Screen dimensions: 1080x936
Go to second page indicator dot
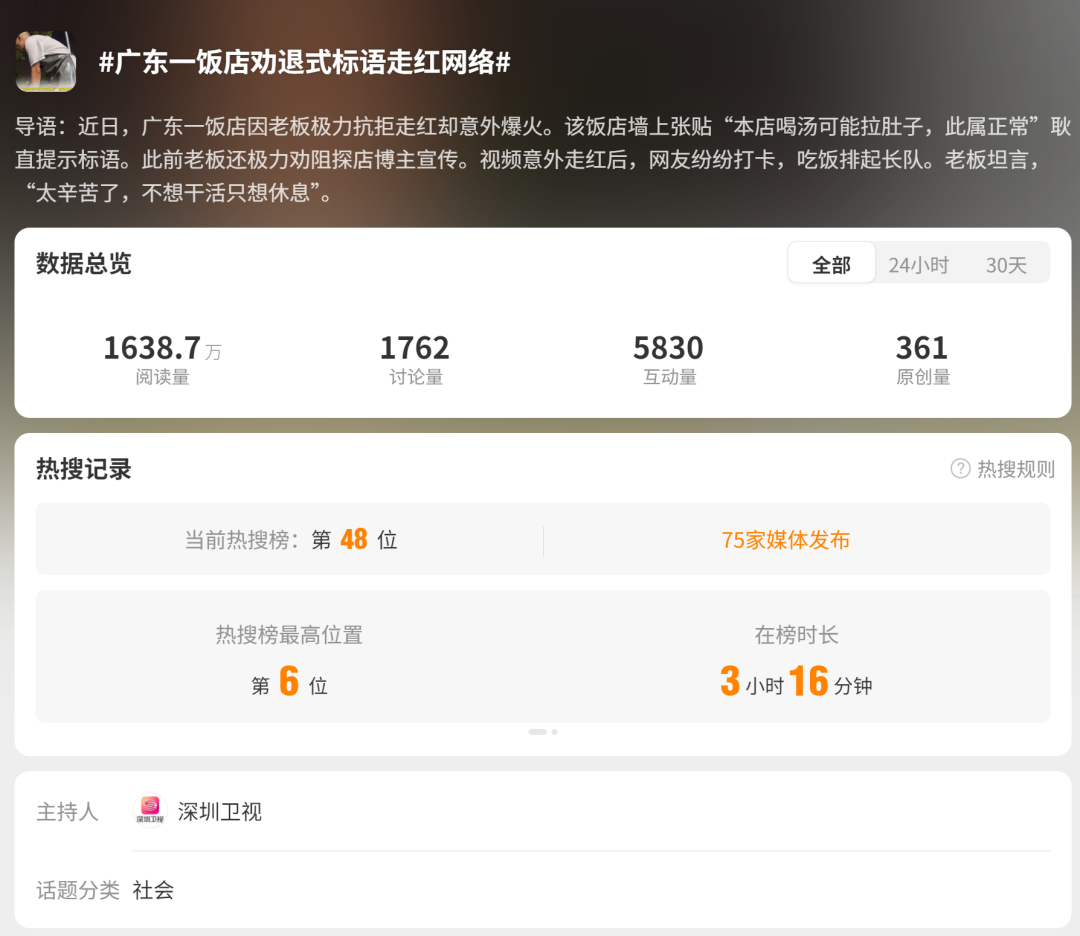[555, 732]
